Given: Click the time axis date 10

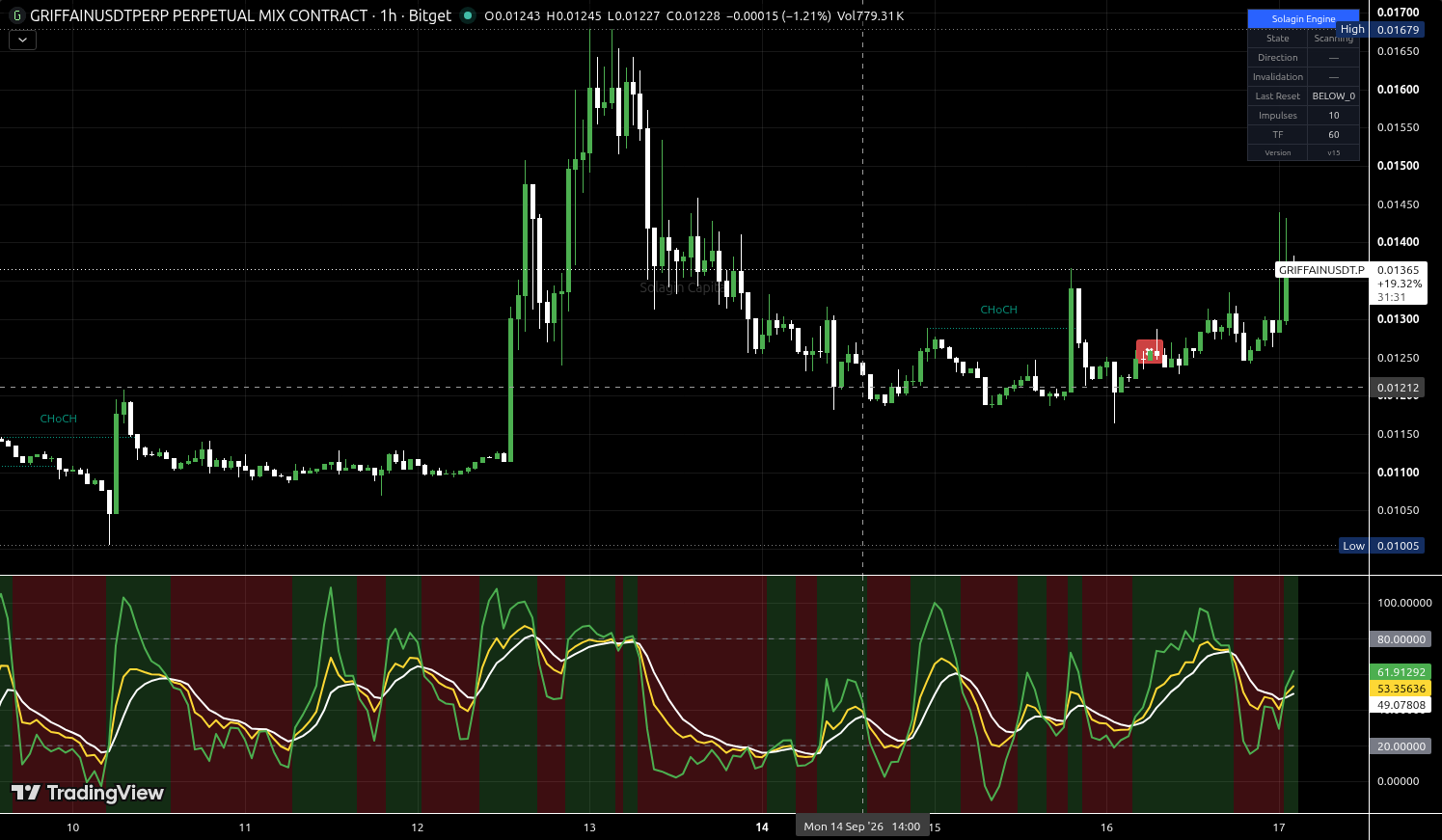Looking at the screenshot, I should (73, 827).
